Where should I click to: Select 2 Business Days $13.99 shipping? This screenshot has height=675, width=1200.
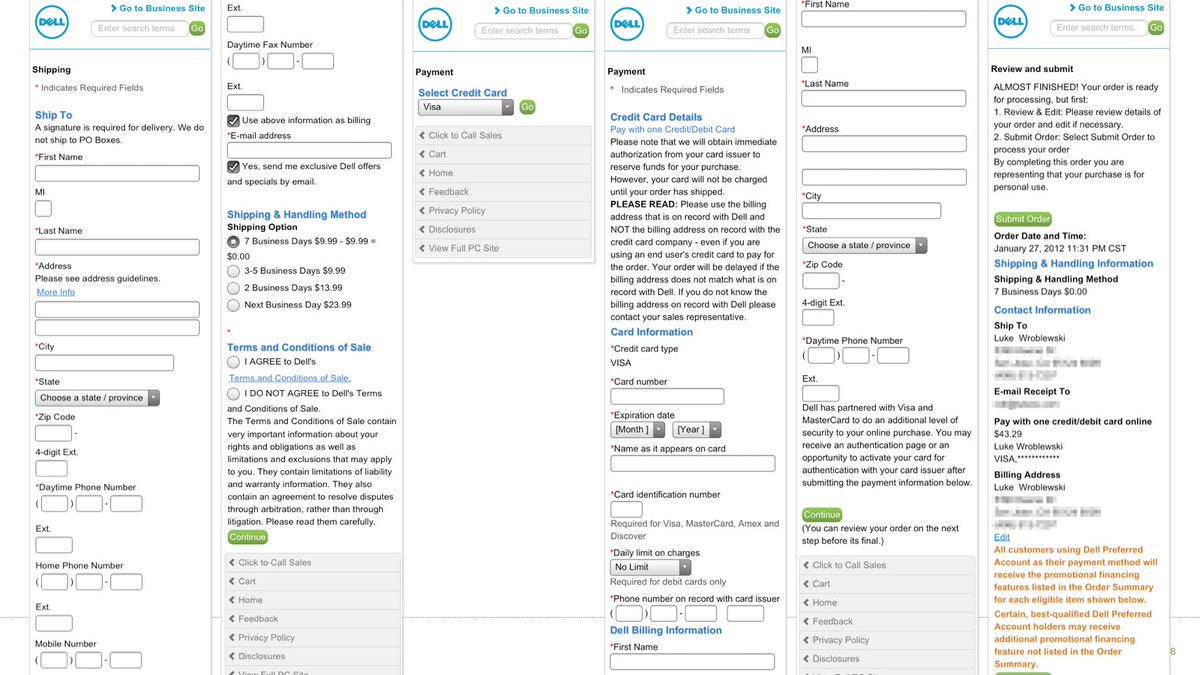coord(233,287)
